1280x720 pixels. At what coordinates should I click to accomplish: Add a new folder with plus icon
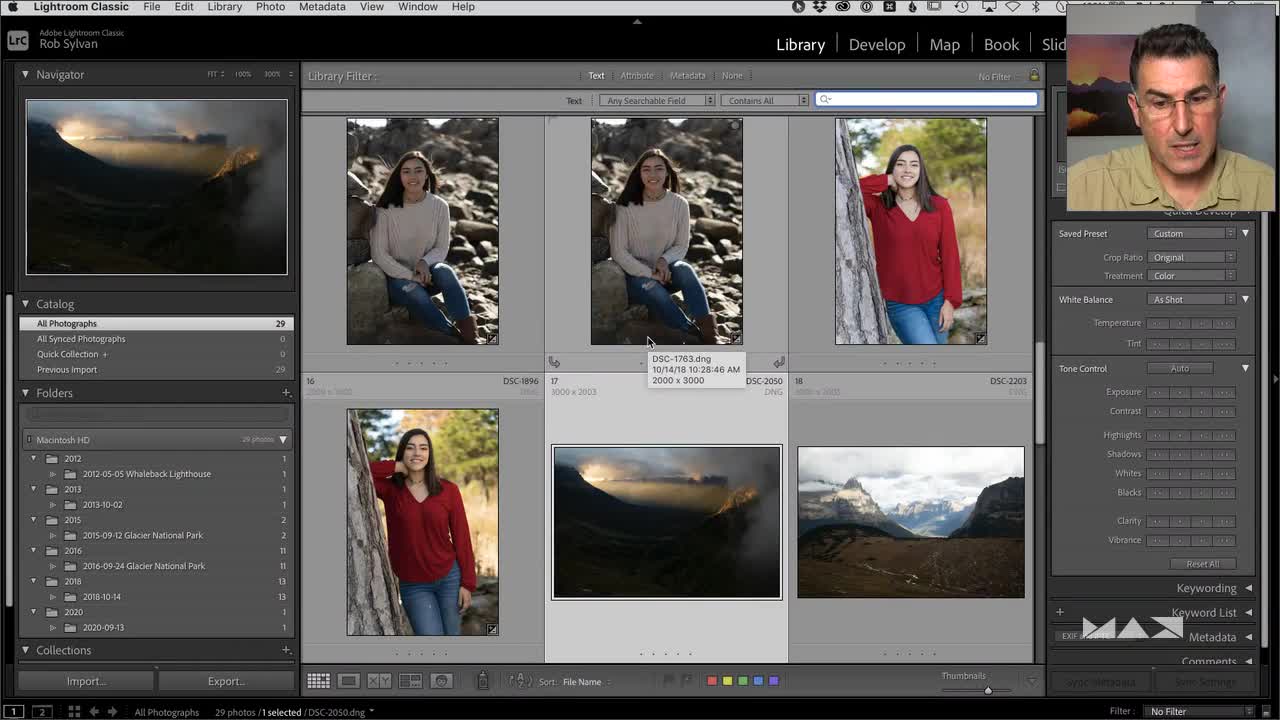[286, 393]
